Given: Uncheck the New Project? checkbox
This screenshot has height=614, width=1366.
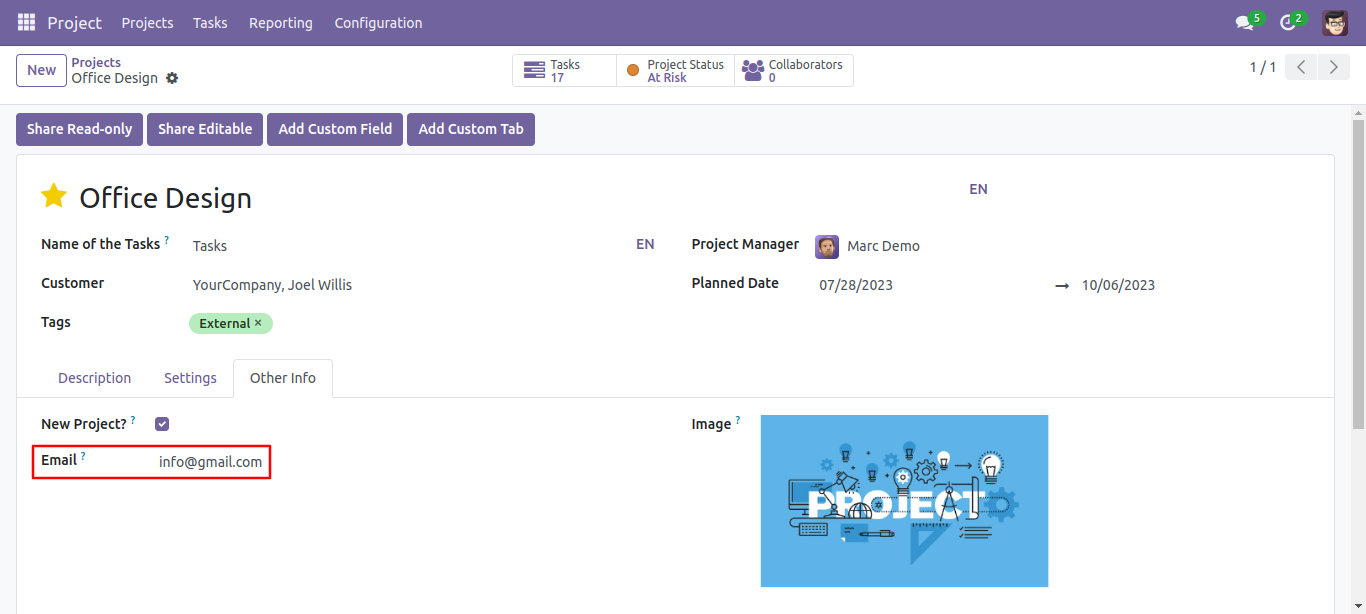Looking at the screenshot, I should [162, 424].
